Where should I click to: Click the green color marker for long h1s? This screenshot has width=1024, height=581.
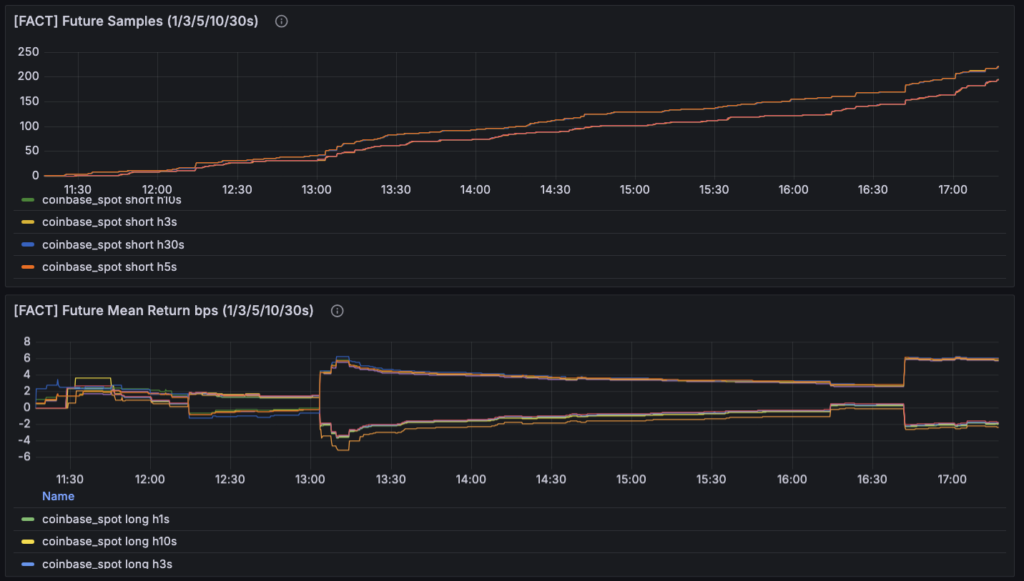tap(28, 519)
